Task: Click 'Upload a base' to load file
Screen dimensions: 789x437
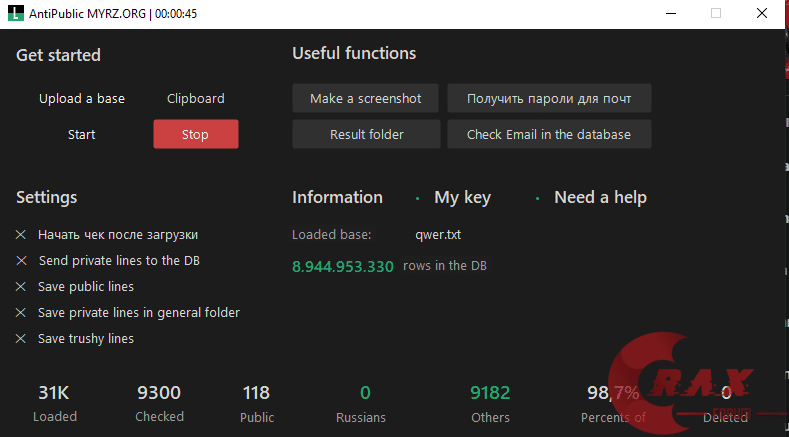Action: point(82,99)
